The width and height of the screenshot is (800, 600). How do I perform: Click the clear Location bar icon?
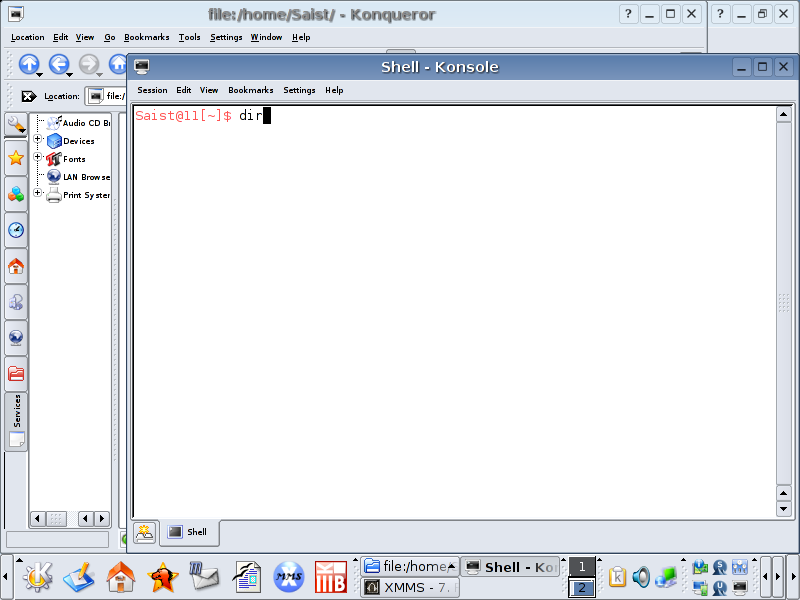coord(29,96)
